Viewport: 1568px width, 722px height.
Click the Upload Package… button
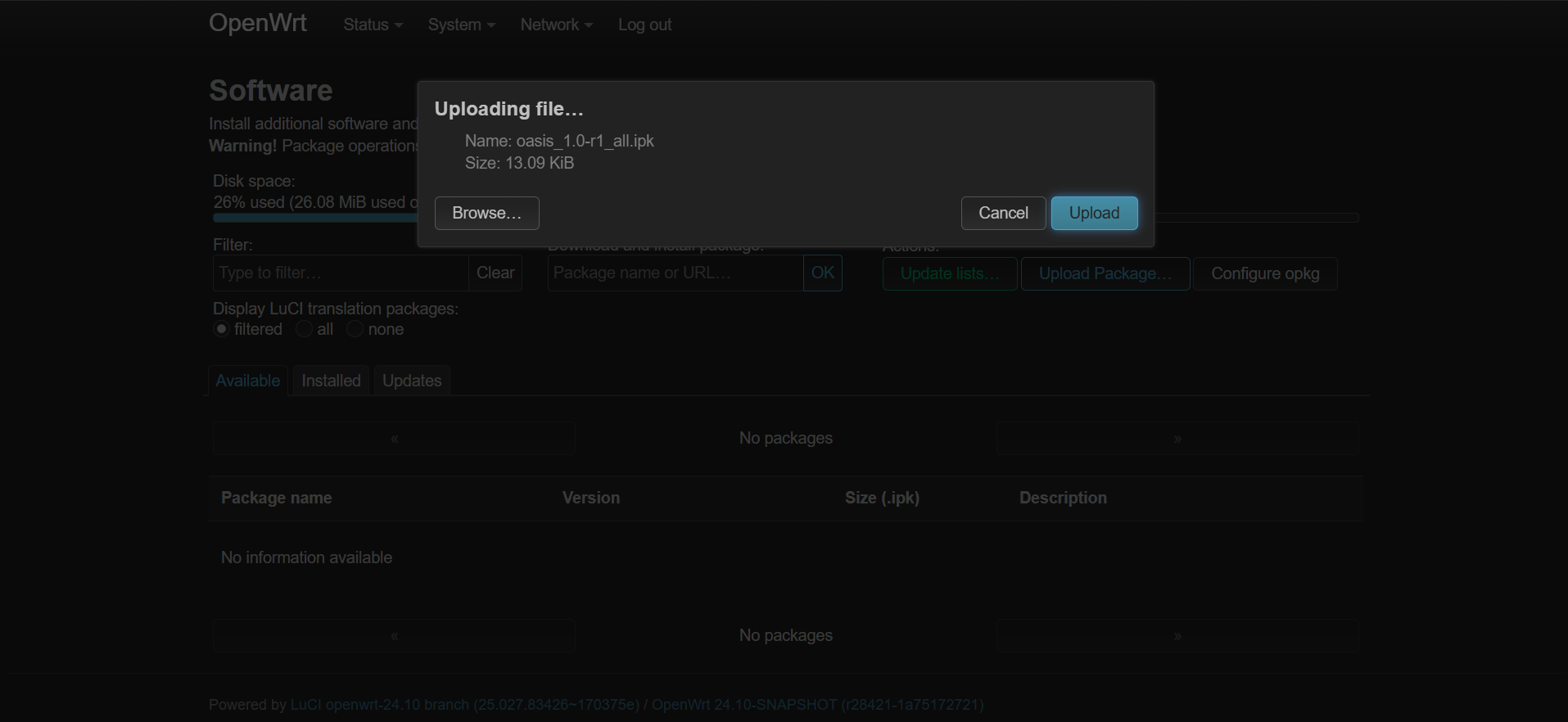[x=1105, y=273]
